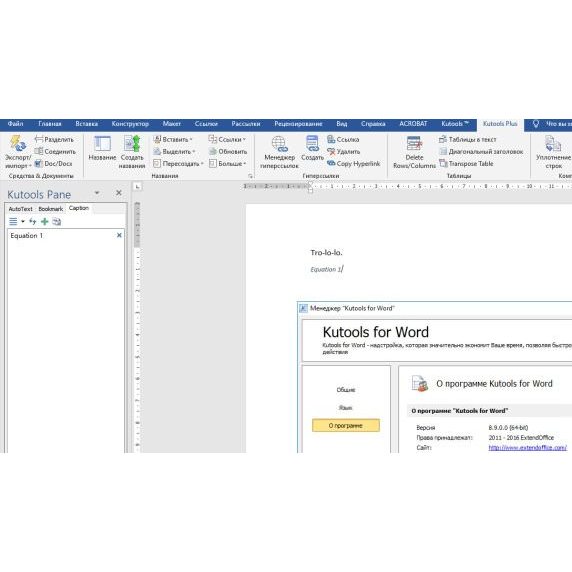Viewport: 572px width, 572px height.
Task: Click the green plus add caption icon
Action: [45, 221]
